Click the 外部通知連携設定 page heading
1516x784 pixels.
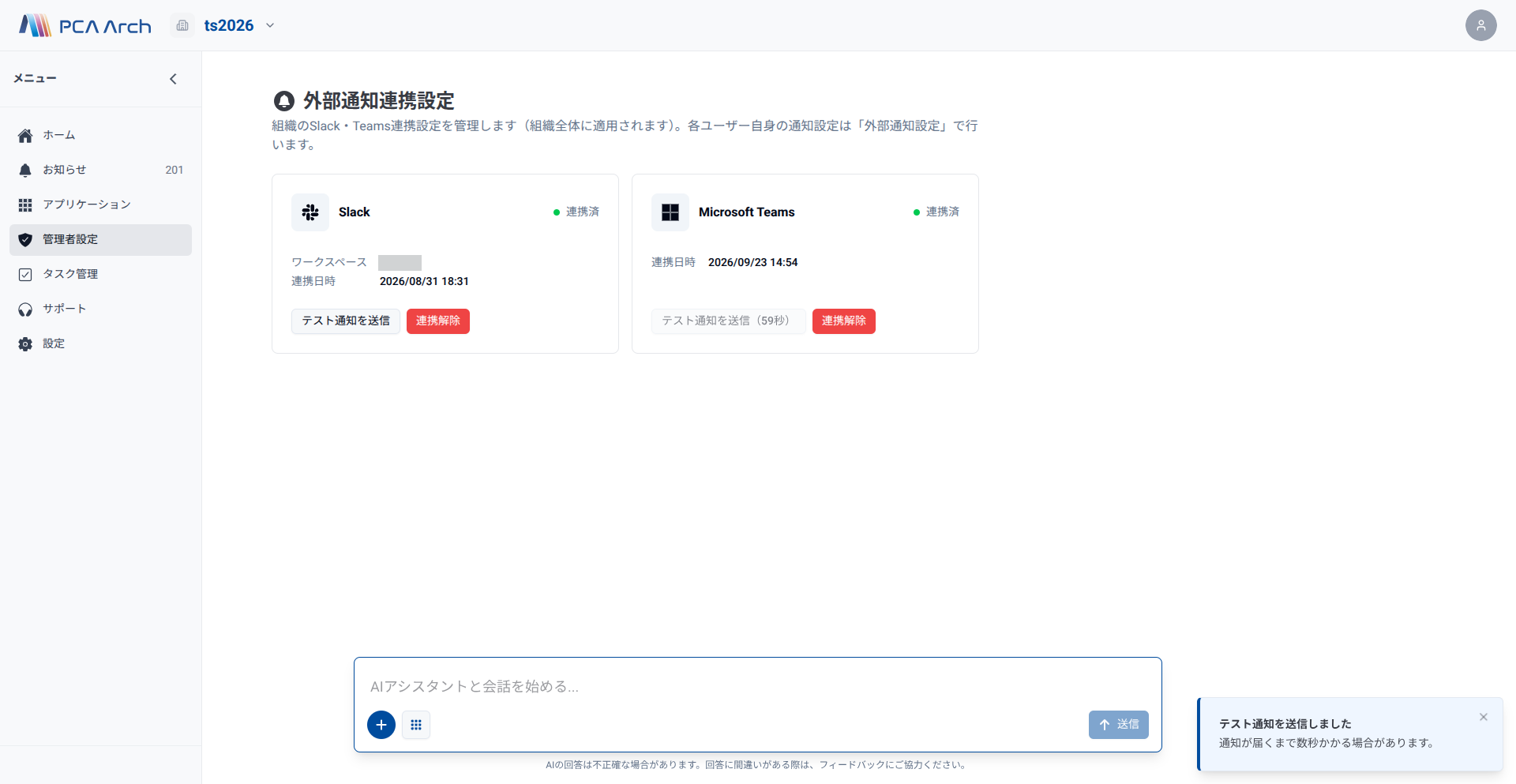[379, 101]
